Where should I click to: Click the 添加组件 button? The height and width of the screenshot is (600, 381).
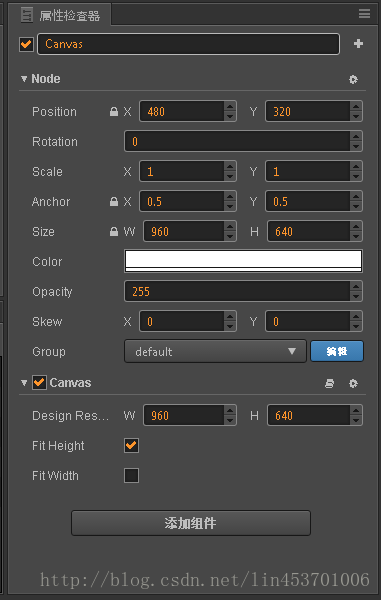191,523
